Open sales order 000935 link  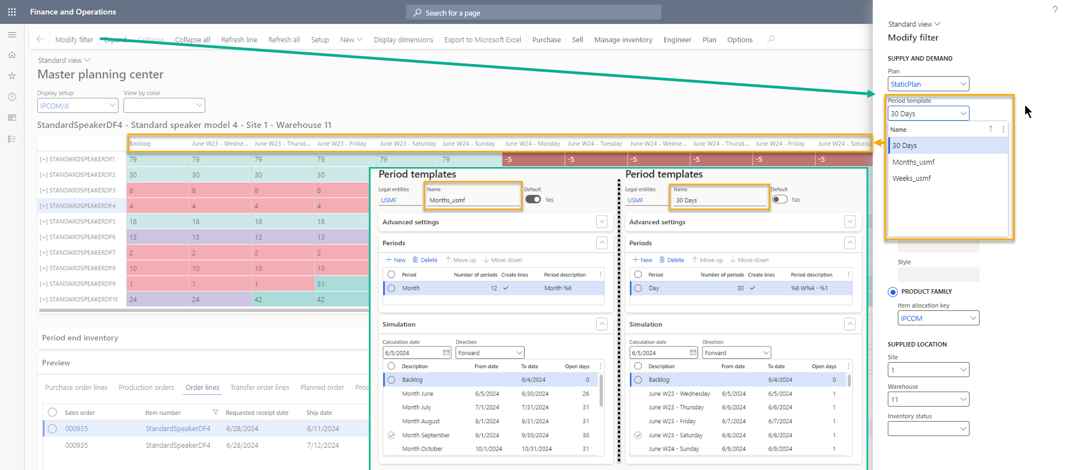(76, 428)
